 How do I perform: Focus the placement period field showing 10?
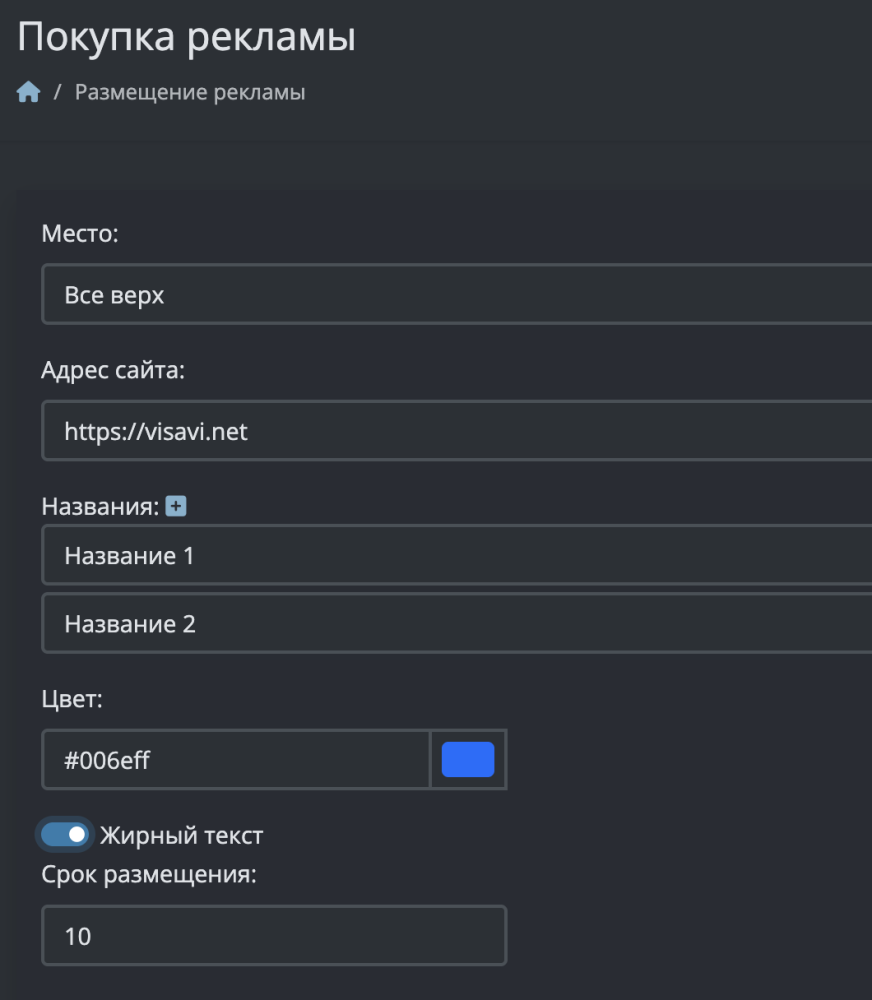(274, 936)
